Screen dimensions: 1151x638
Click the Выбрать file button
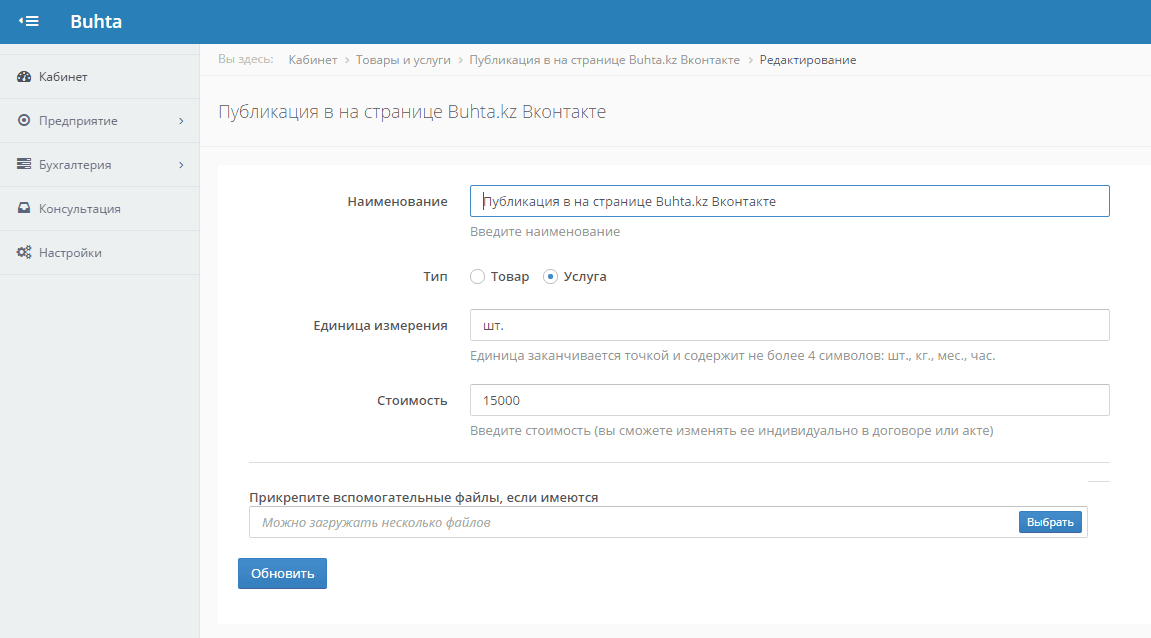pos(1050,522)
